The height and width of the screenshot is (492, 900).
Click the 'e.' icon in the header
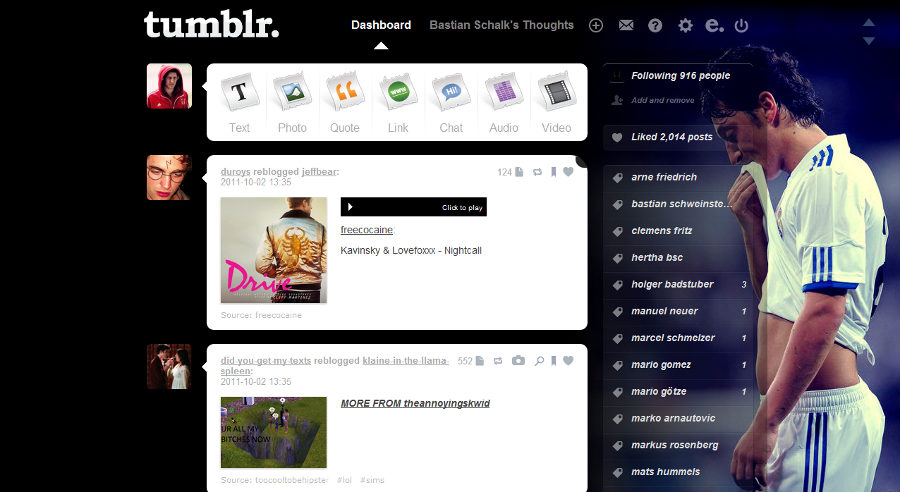(714, 25)
